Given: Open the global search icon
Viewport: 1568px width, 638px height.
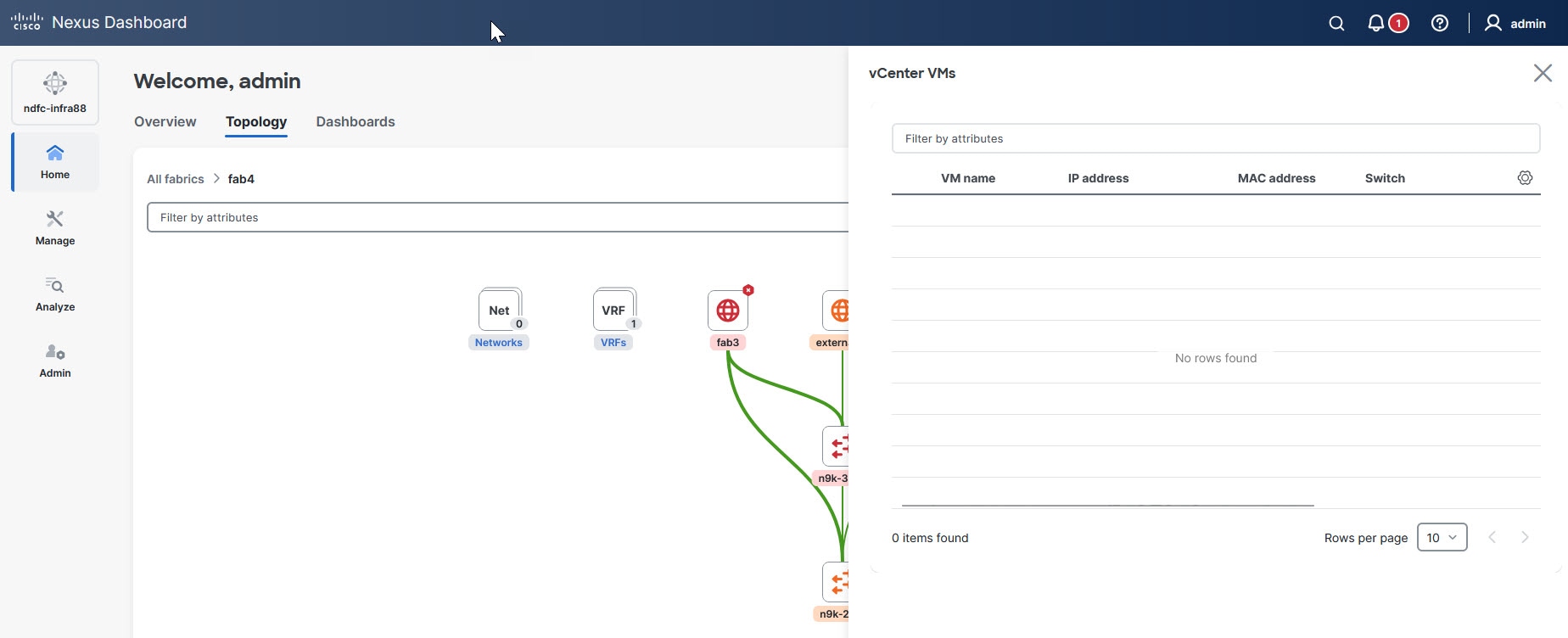Looking at the screenshot, I should click(x=1336, y=24).
